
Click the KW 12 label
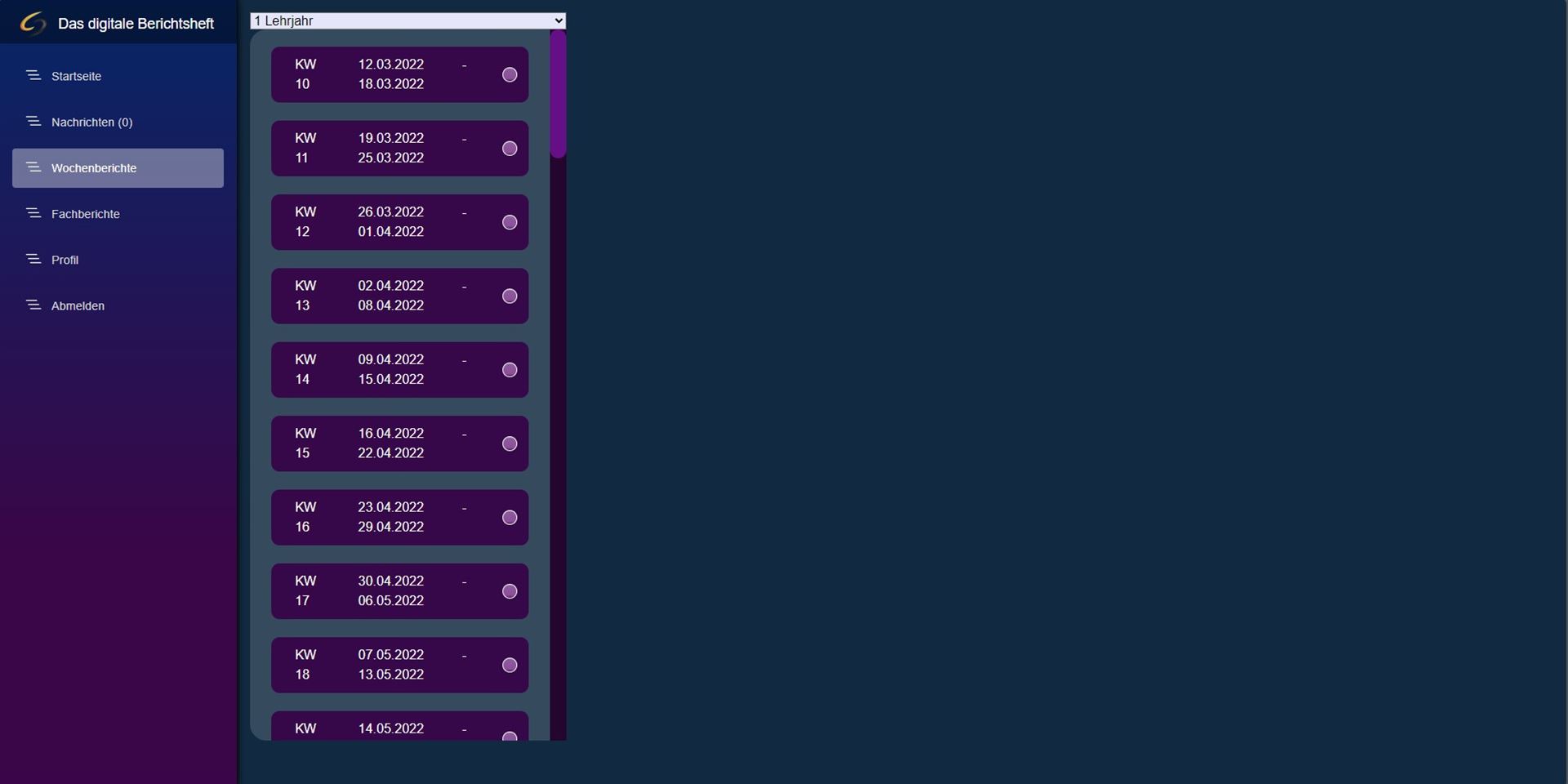click(x=305, y=221)
